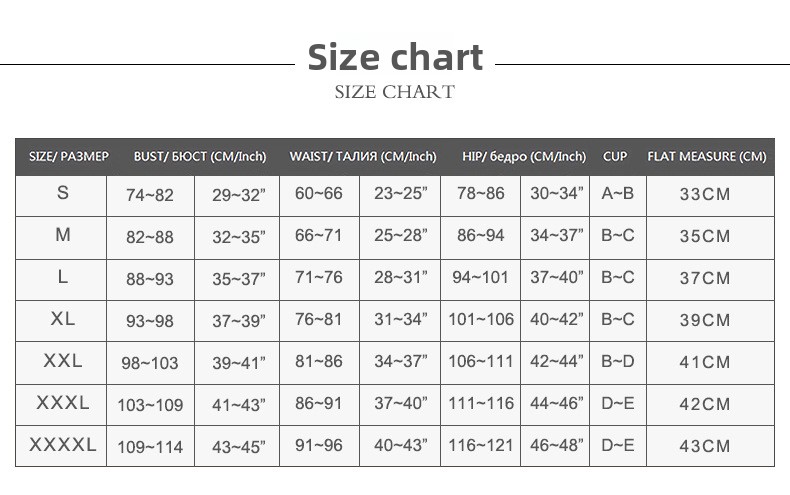Image resolution: width=790 pixels, height=495 pixels.
Task: Choose the XXXXL size cell
Action: (x=63, y=445)
